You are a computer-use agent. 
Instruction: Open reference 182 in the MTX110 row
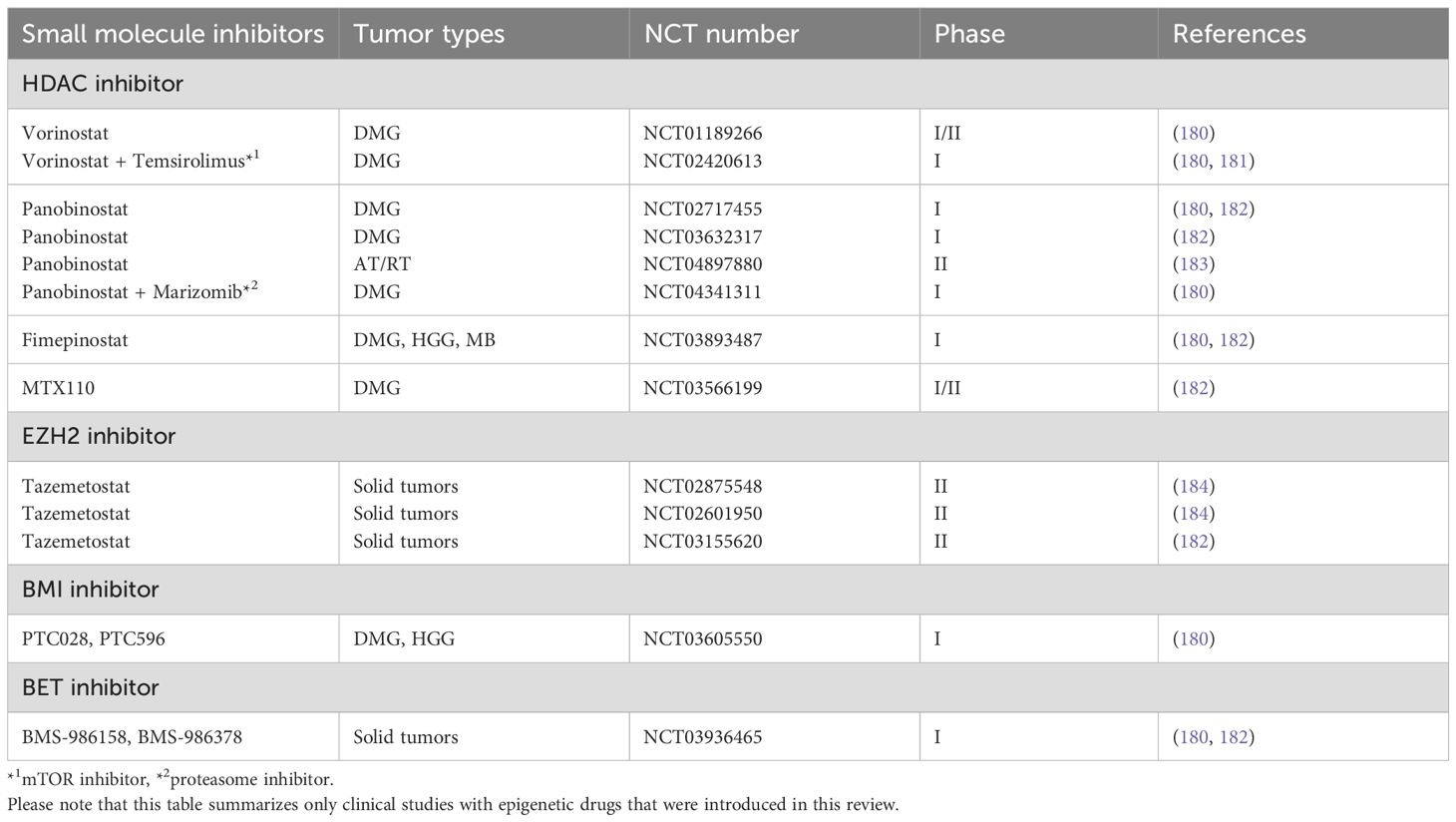pyautogui.click(x=1194, y=388)
